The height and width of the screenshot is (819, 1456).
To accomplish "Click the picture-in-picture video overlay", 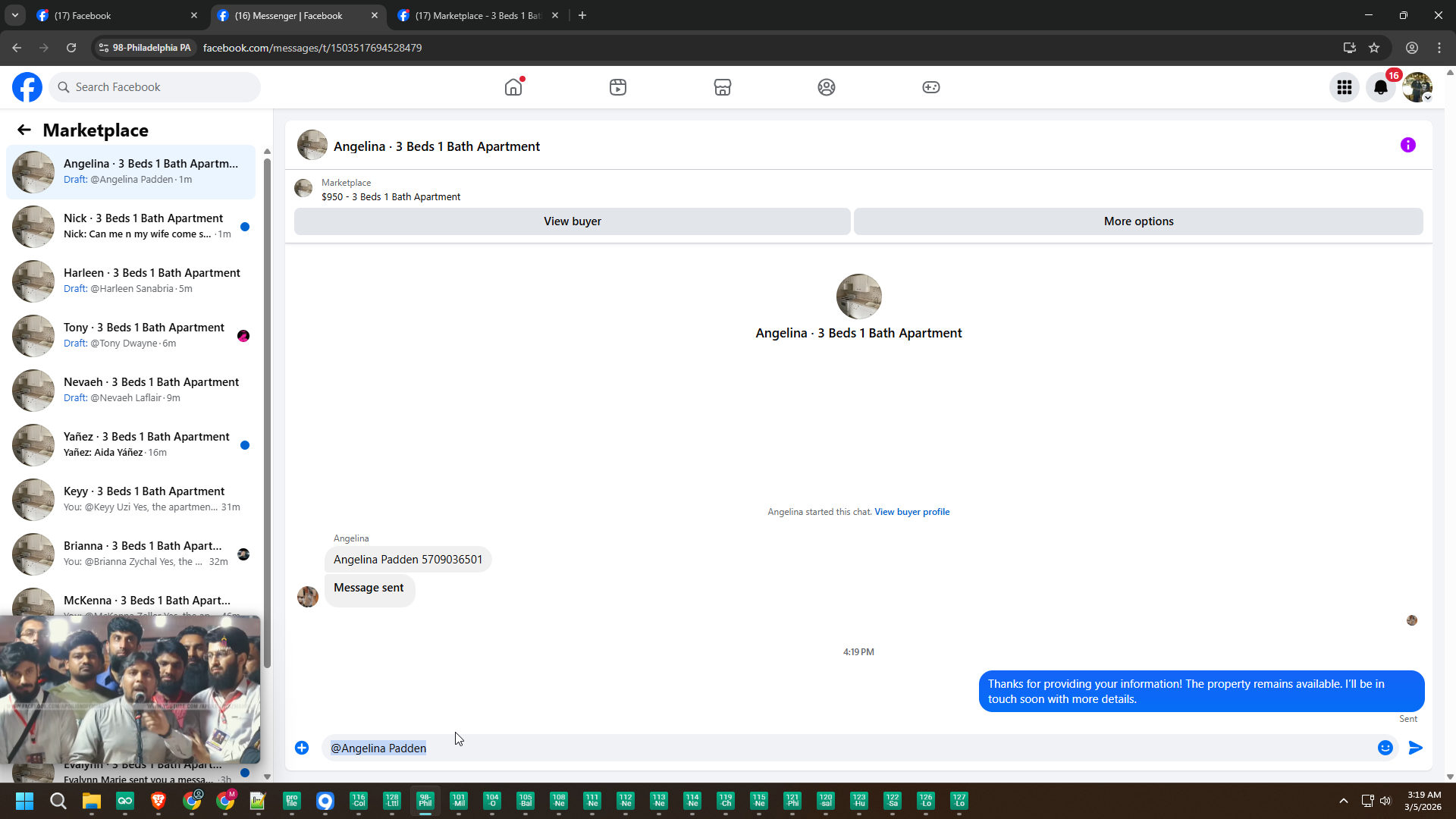I will 130,689.
